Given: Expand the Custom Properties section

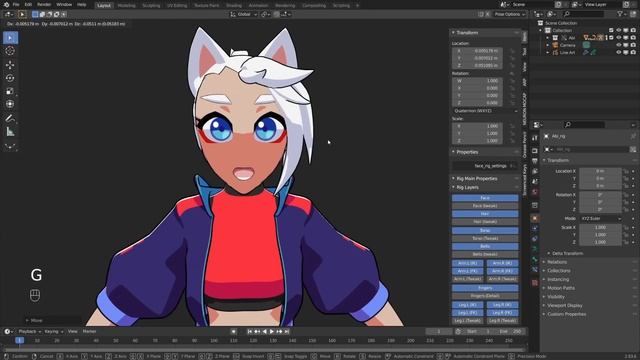Looking at the screenshot, I should click(567, 314).
